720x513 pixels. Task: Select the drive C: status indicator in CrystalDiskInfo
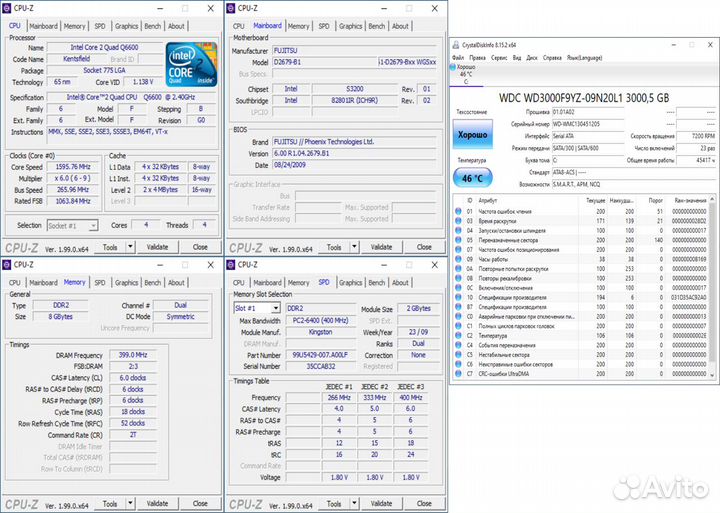466,74
